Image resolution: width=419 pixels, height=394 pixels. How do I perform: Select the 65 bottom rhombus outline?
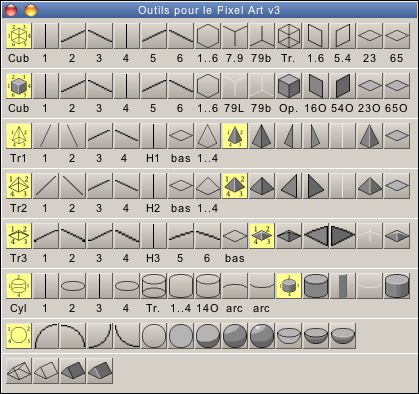click(397, 36)
